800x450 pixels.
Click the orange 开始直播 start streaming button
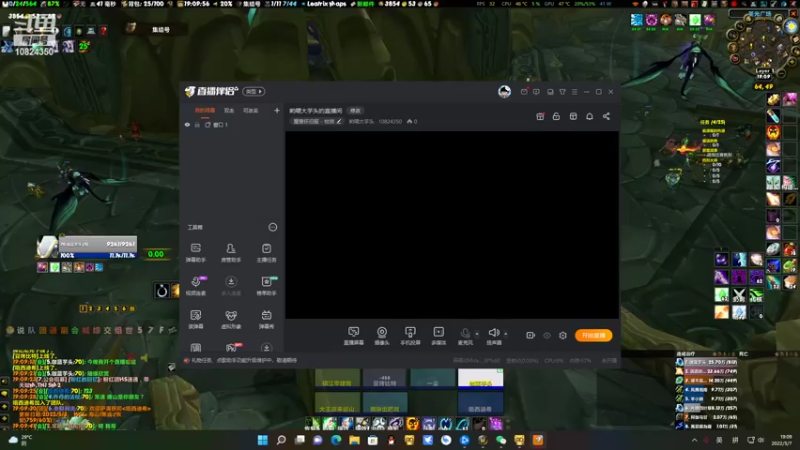pyautogui.click(x=593, y=335)
